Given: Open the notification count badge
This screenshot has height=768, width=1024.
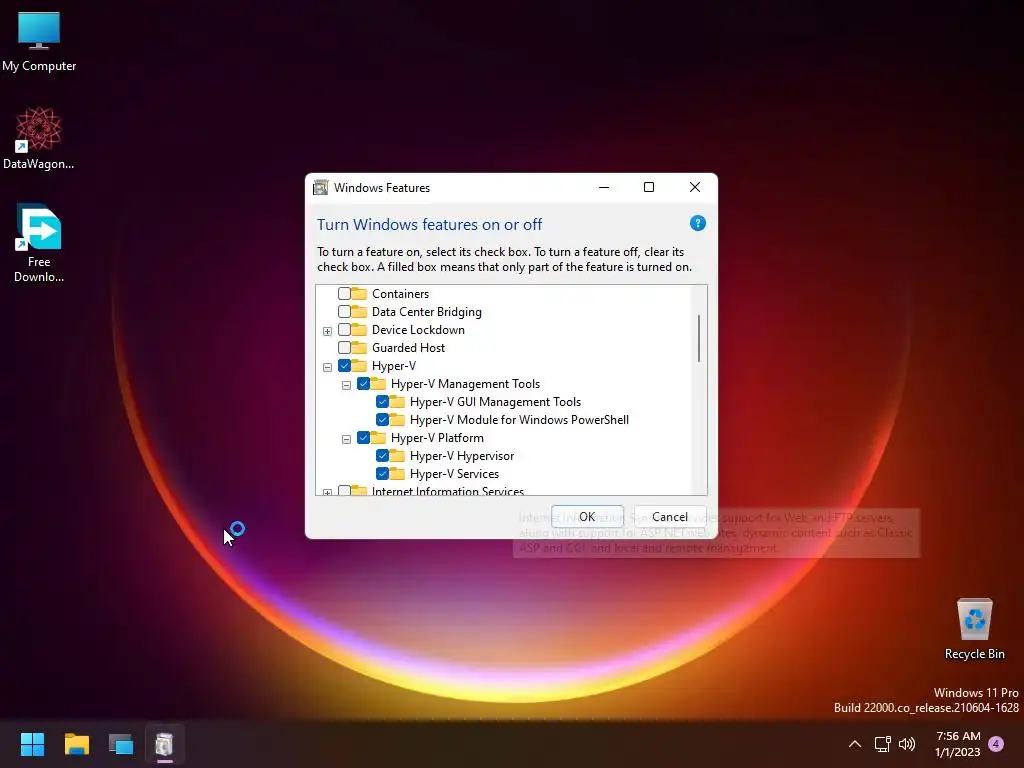Looking at the screenshot, I should tap(996, 744).
